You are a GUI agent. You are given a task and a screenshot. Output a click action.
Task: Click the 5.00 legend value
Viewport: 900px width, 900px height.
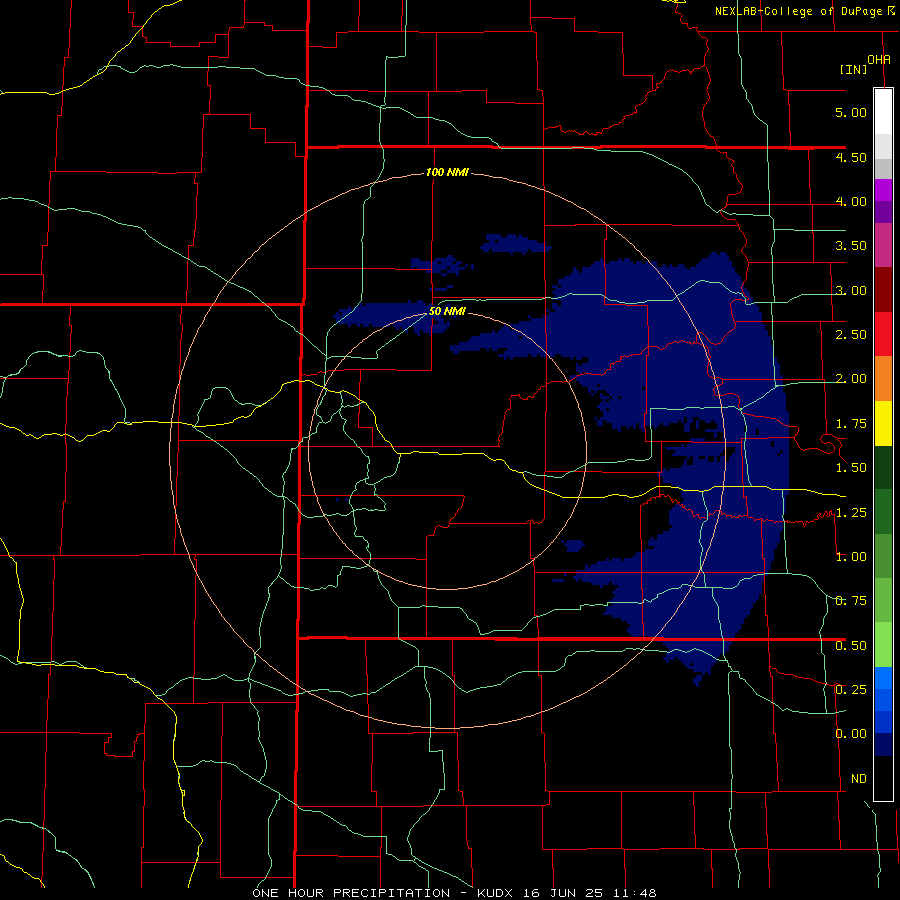[x=851, y=112]
